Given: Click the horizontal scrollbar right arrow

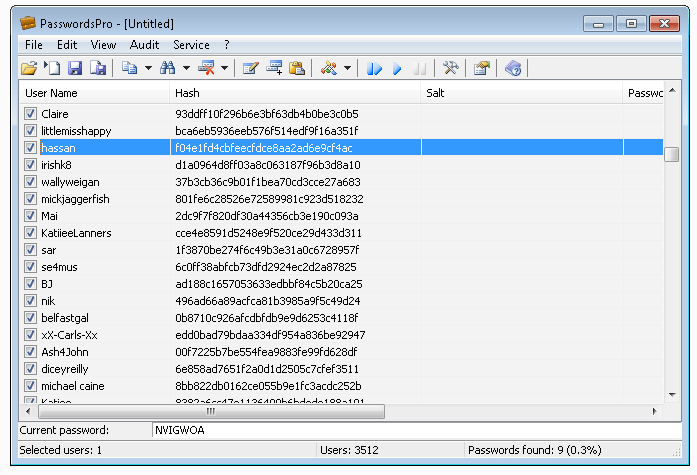Looking at the screenshot, I should coord(654,411).
